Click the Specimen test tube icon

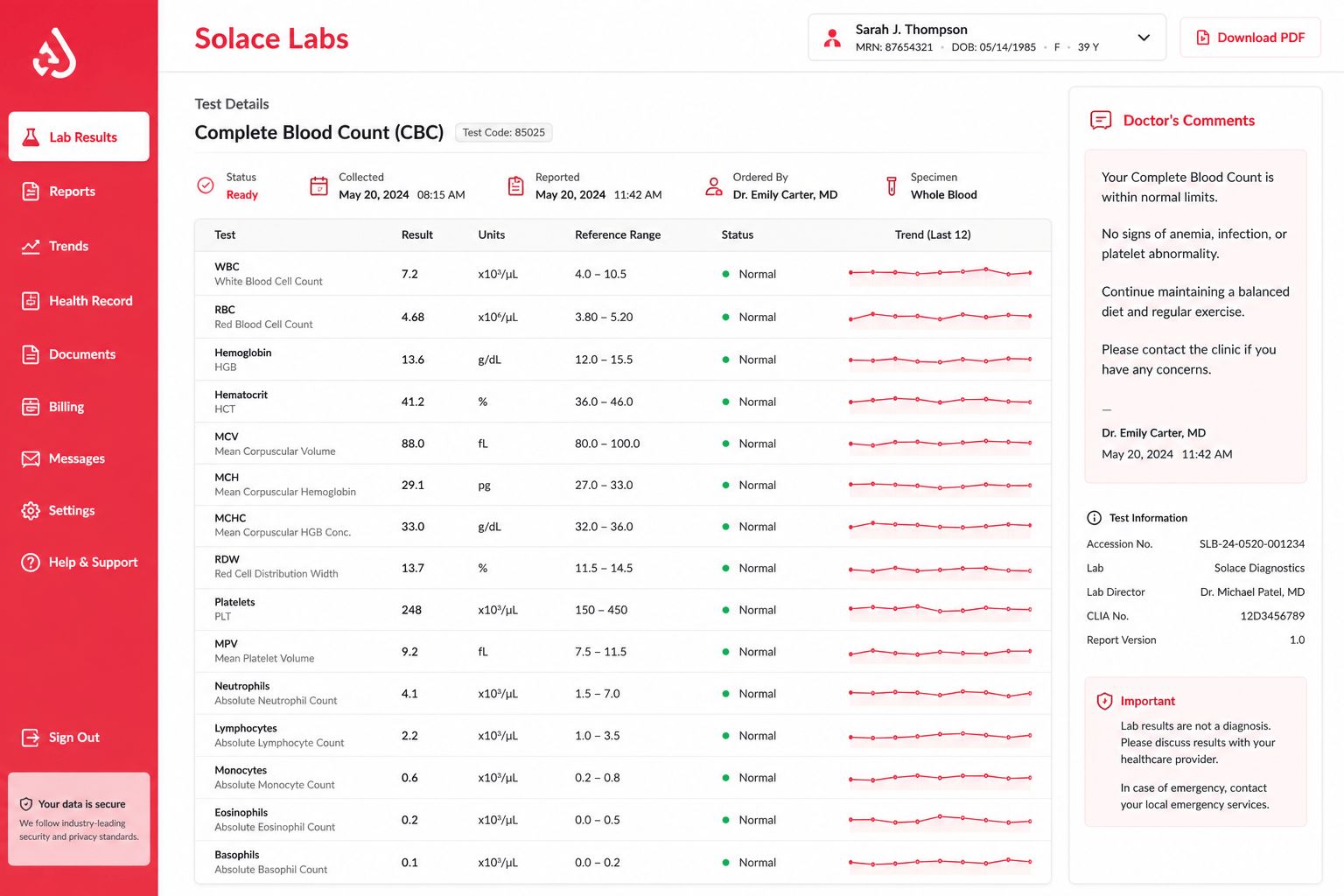[892, 186]
